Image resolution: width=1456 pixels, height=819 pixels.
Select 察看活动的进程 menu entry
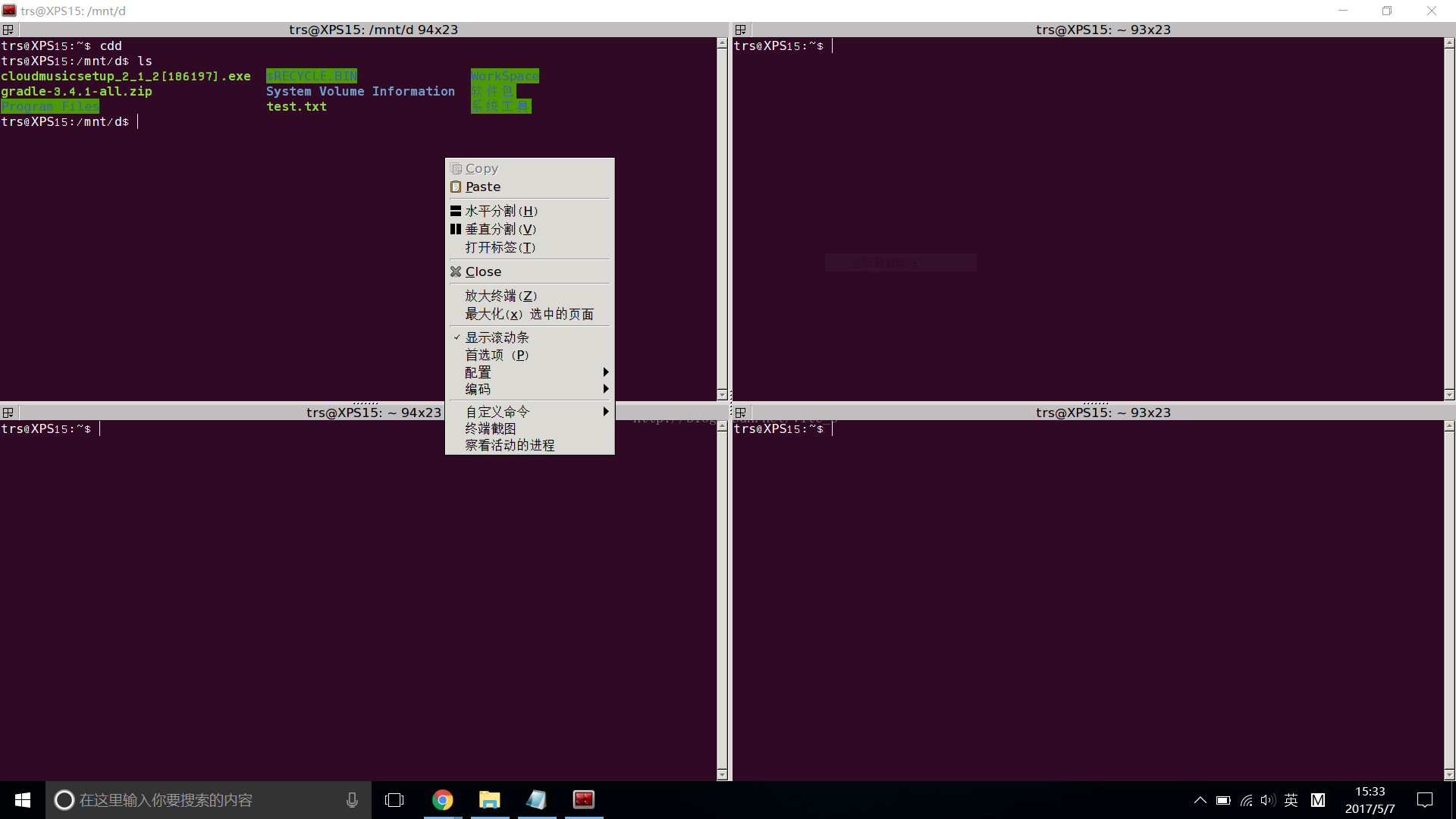pos(529,445)
